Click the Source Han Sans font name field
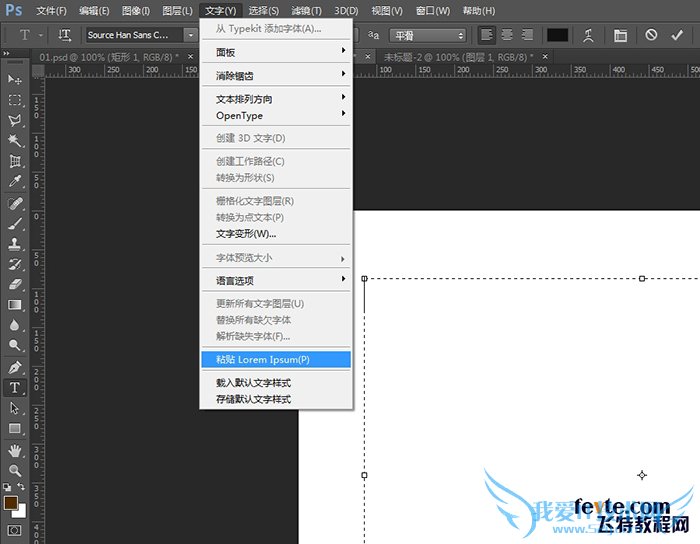 pyautogui.click(x=135, y=35)
